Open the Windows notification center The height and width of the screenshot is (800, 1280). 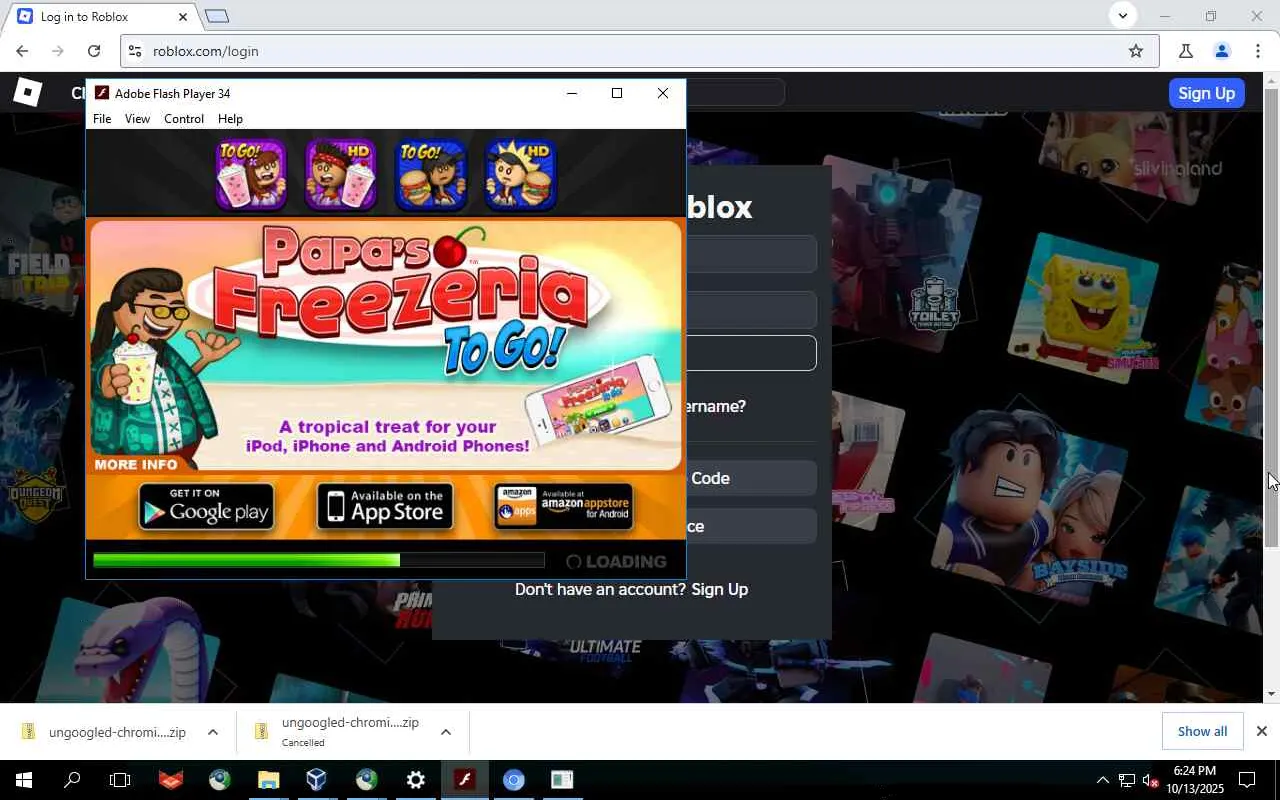click(x=1247, y=780)
